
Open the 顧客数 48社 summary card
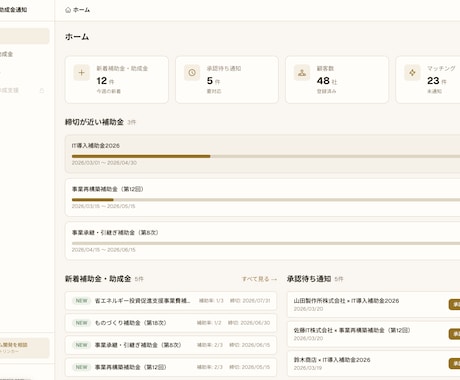(337, 80)
